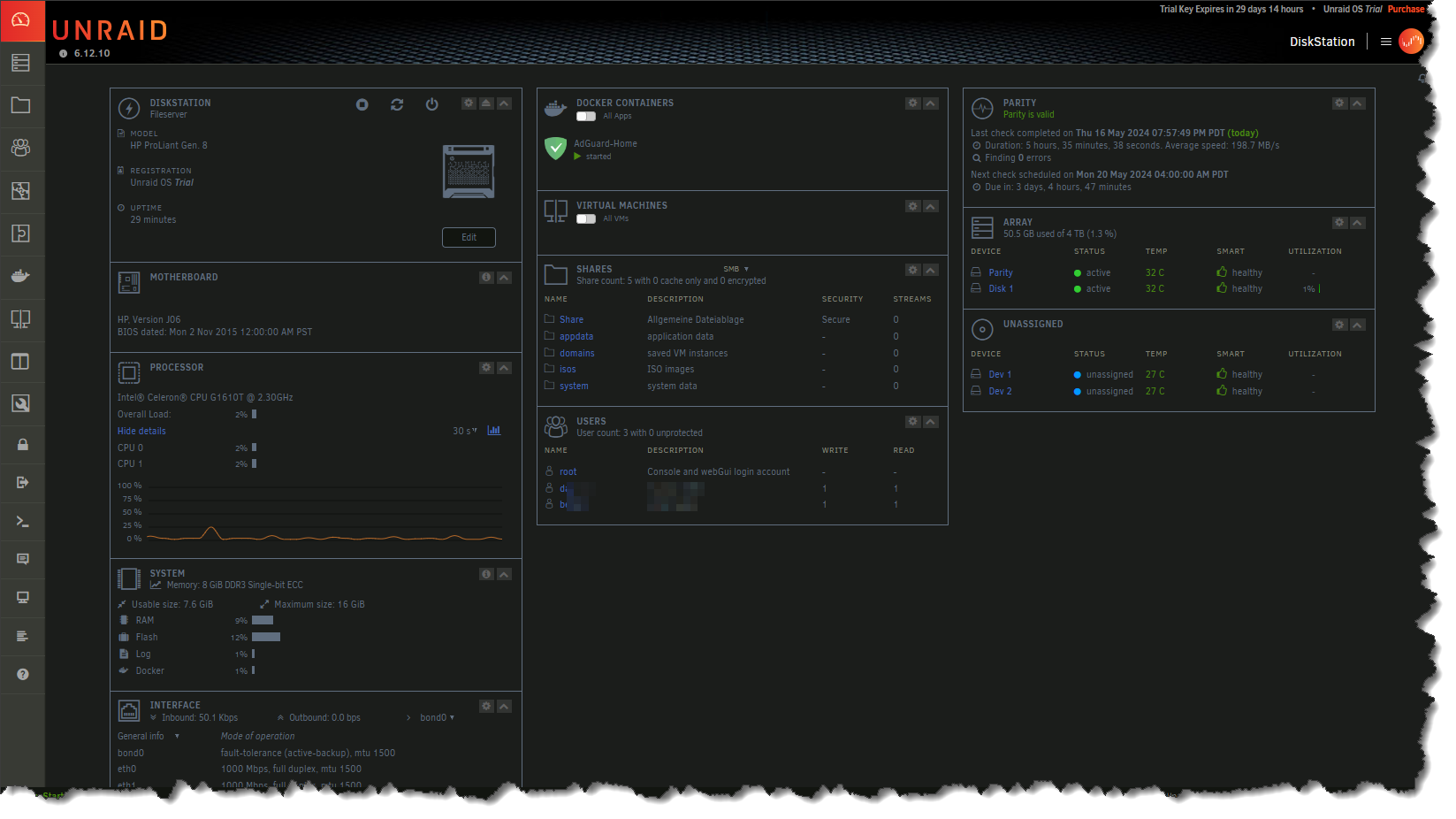Open Unassigned panel gear settings
1456x819 pixels.
(1340, 325)
